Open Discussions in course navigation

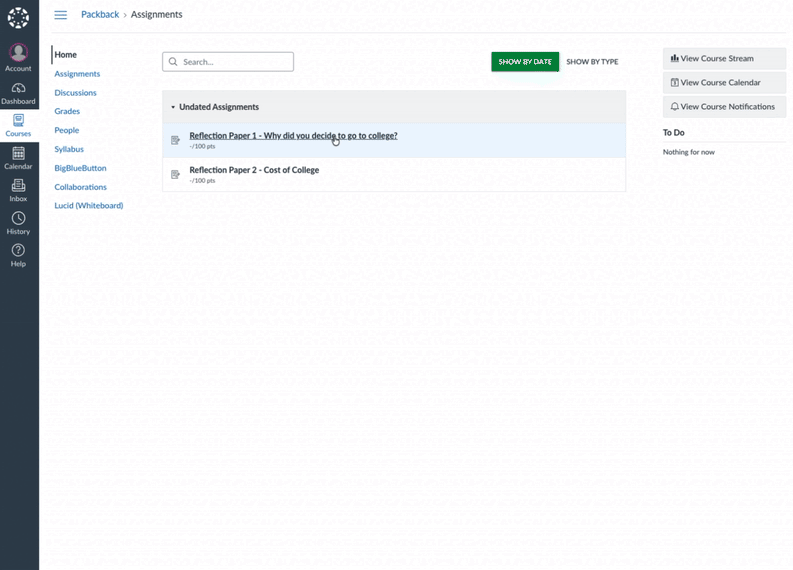pos(75,93)
